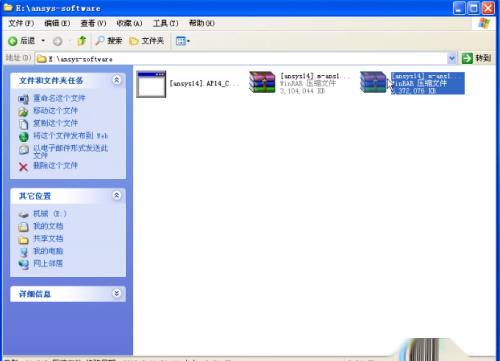Image resolution: width=500 pixels, height=361 pixels.
Task: Click the 我的文档 folder icon
Action: 23,227
